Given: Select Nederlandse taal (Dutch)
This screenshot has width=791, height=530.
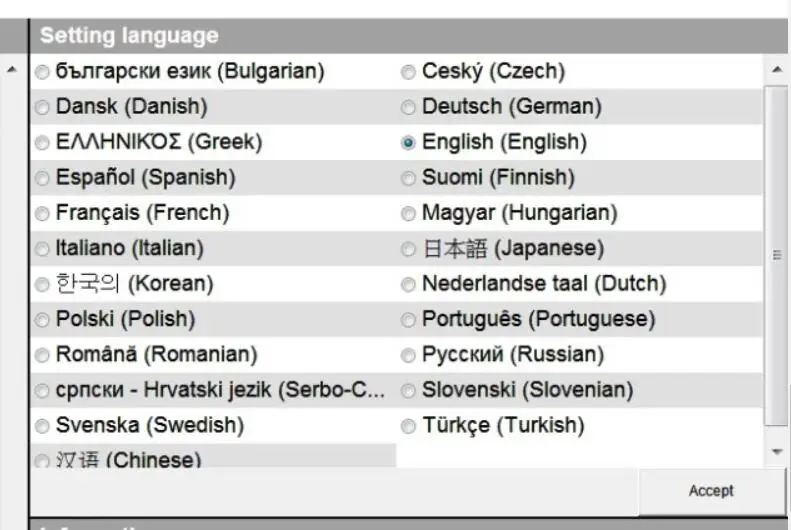Looking at the screenshot, I should point(408,285).
